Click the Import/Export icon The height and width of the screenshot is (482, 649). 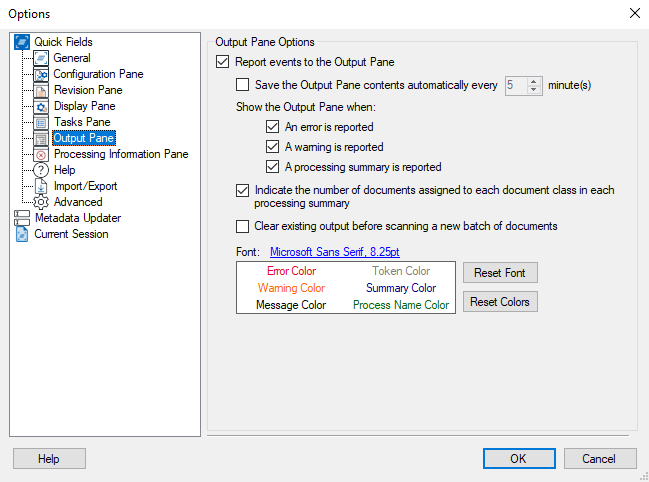click(41, 186)
